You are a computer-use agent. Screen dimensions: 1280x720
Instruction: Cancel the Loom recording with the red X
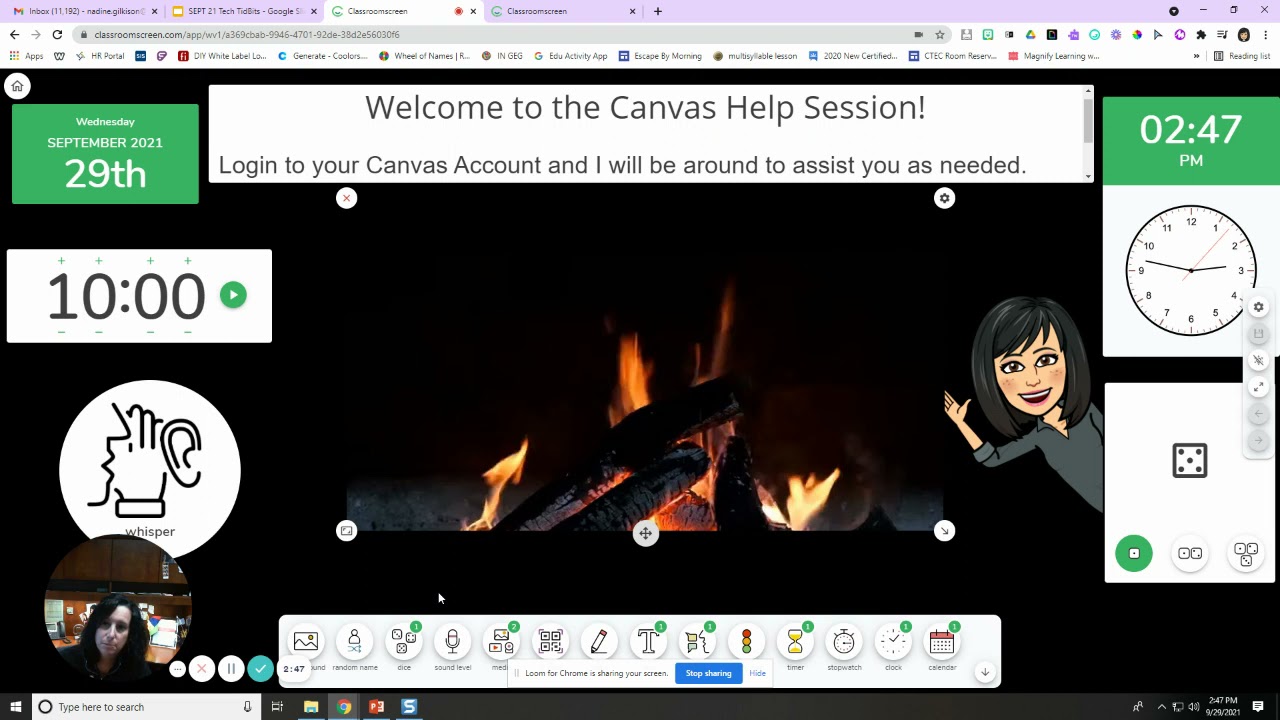(x=201, y=669)
